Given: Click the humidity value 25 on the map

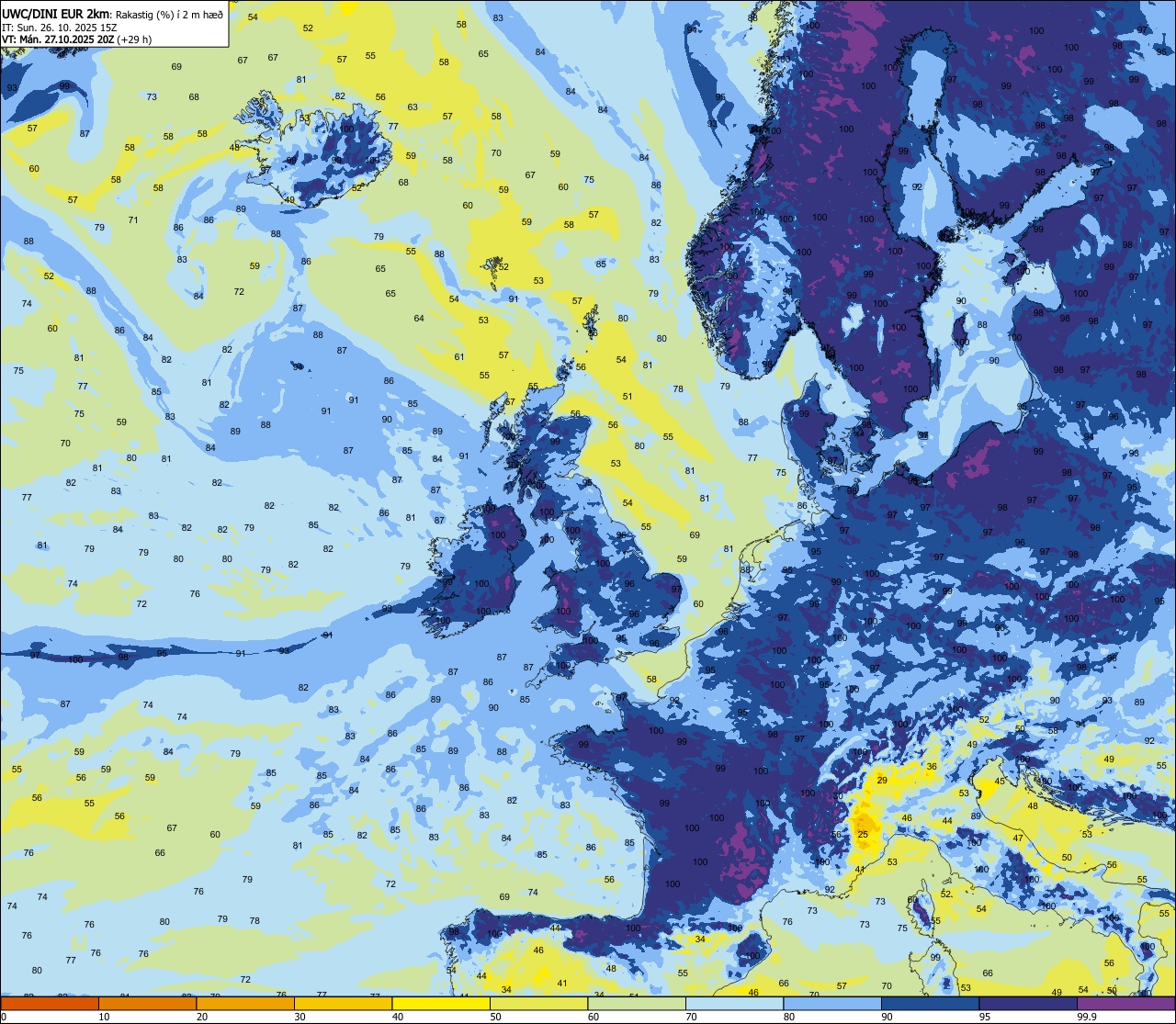Looking at the screenshot, I should (x=862, y=834).
